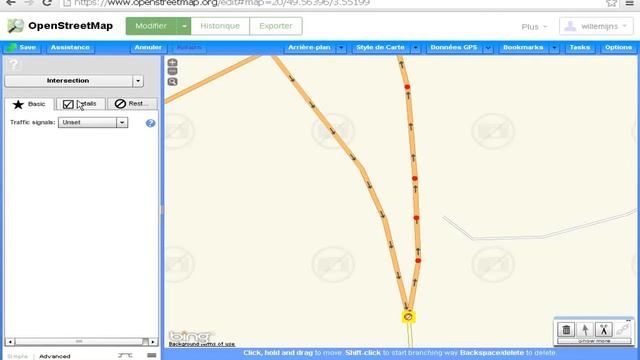Click the magnifier search icon on map
Screen dimensions: 640x360
point(173,82)
